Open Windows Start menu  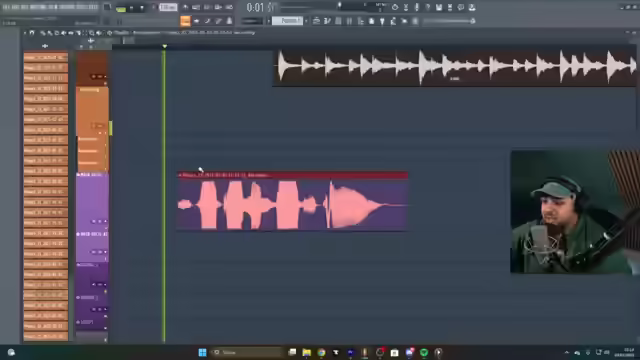(202, 352)
